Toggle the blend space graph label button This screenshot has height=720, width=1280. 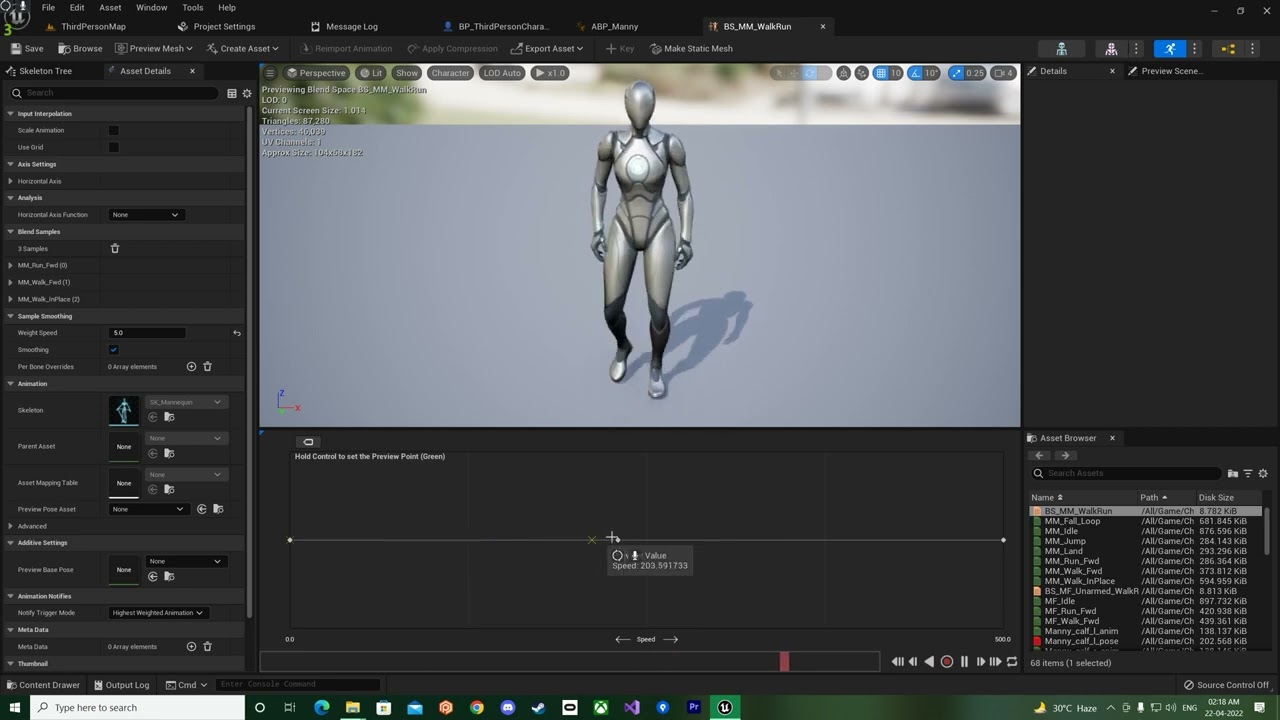coord(308,442)
